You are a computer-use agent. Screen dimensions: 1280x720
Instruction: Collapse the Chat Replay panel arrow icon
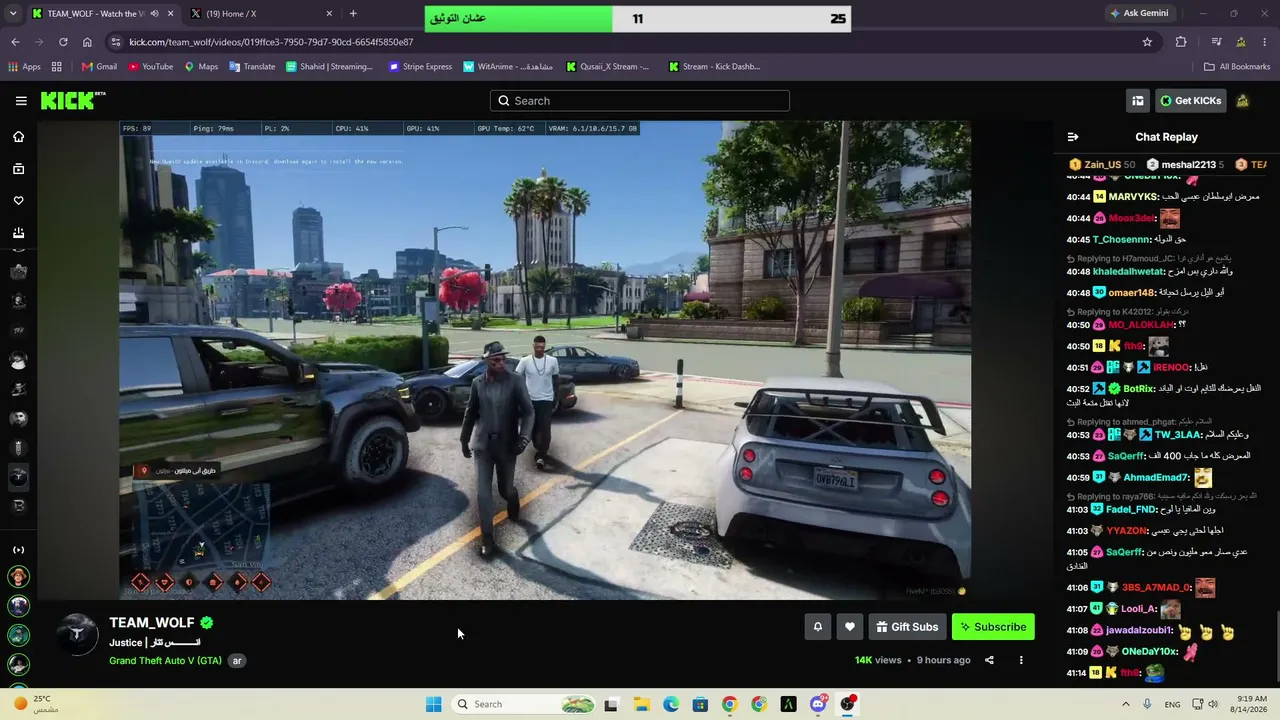(1073, 137)
